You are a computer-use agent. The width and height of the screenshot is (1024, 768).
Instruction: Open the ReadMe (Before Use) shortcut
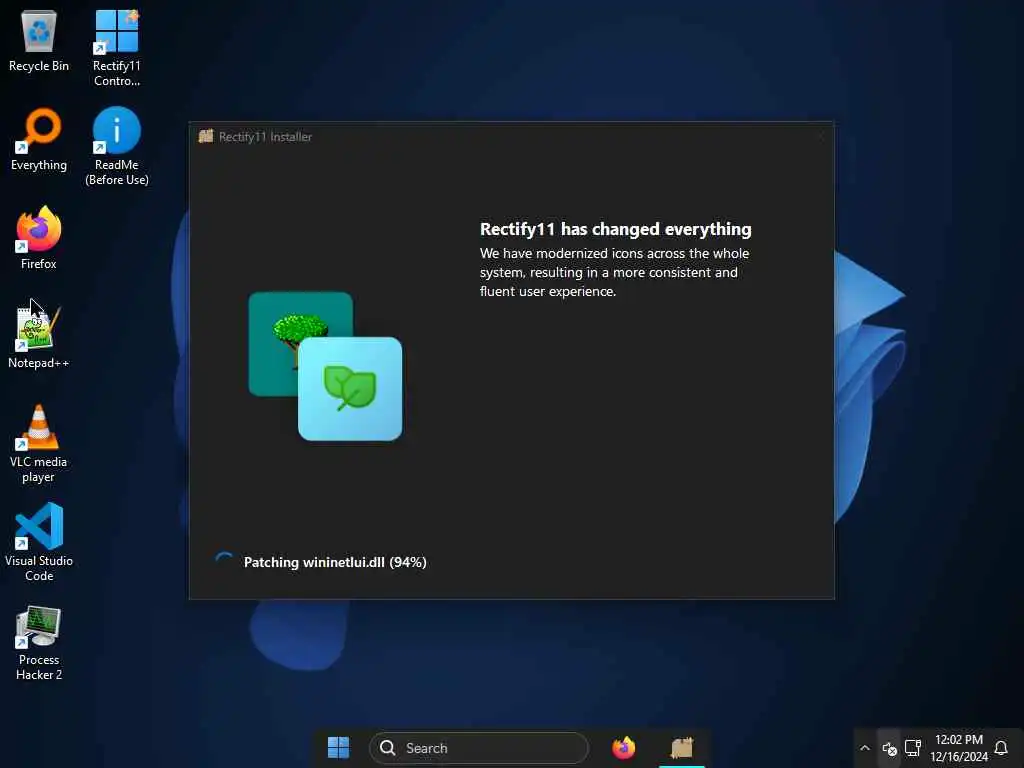pyautogui.click(x=116, y=147)
